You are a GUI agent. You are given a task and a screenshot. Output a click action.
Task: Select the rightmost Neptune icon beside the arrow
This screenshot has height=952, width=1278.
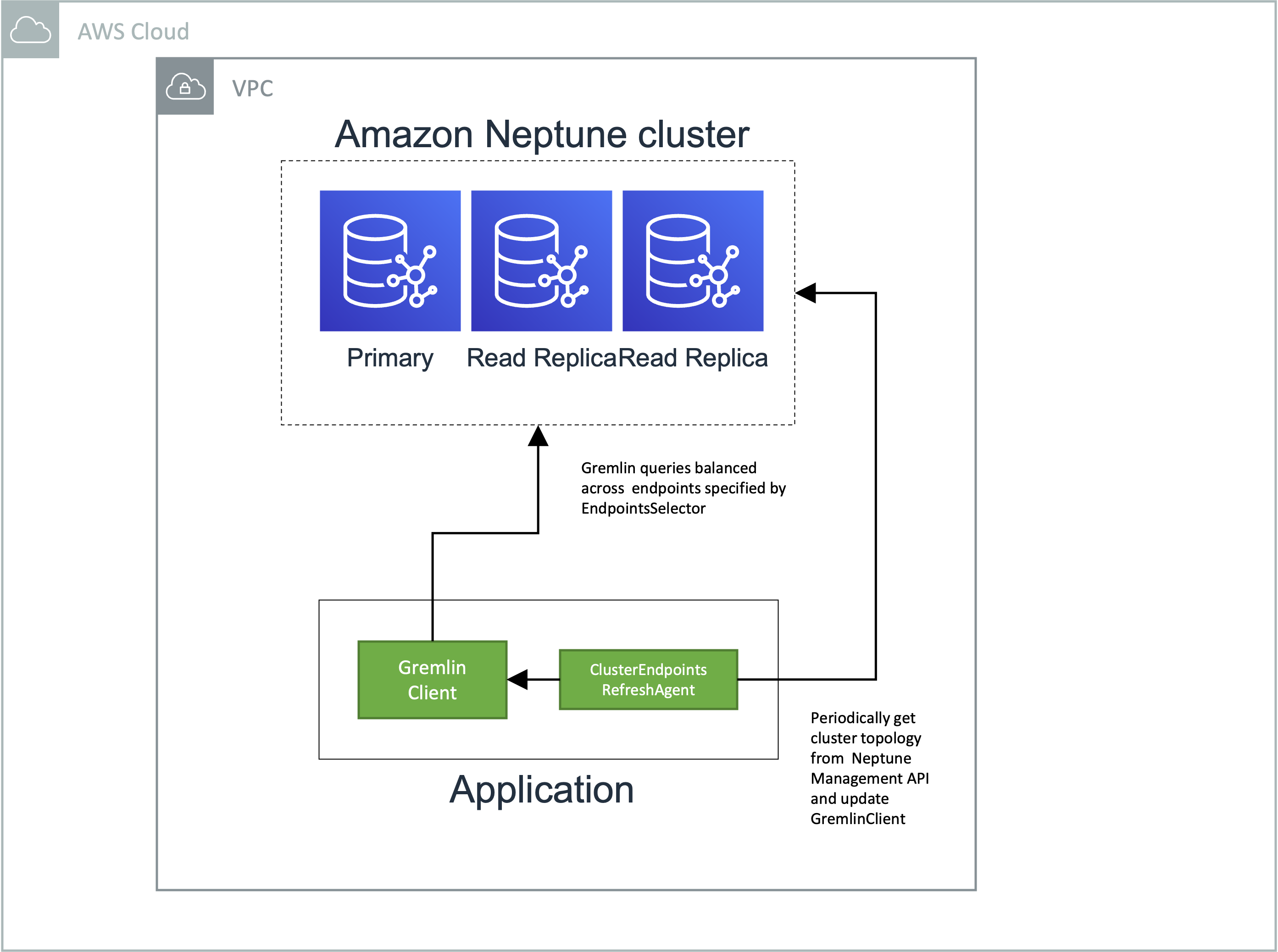pyautogui.click(x=693, y=260)
